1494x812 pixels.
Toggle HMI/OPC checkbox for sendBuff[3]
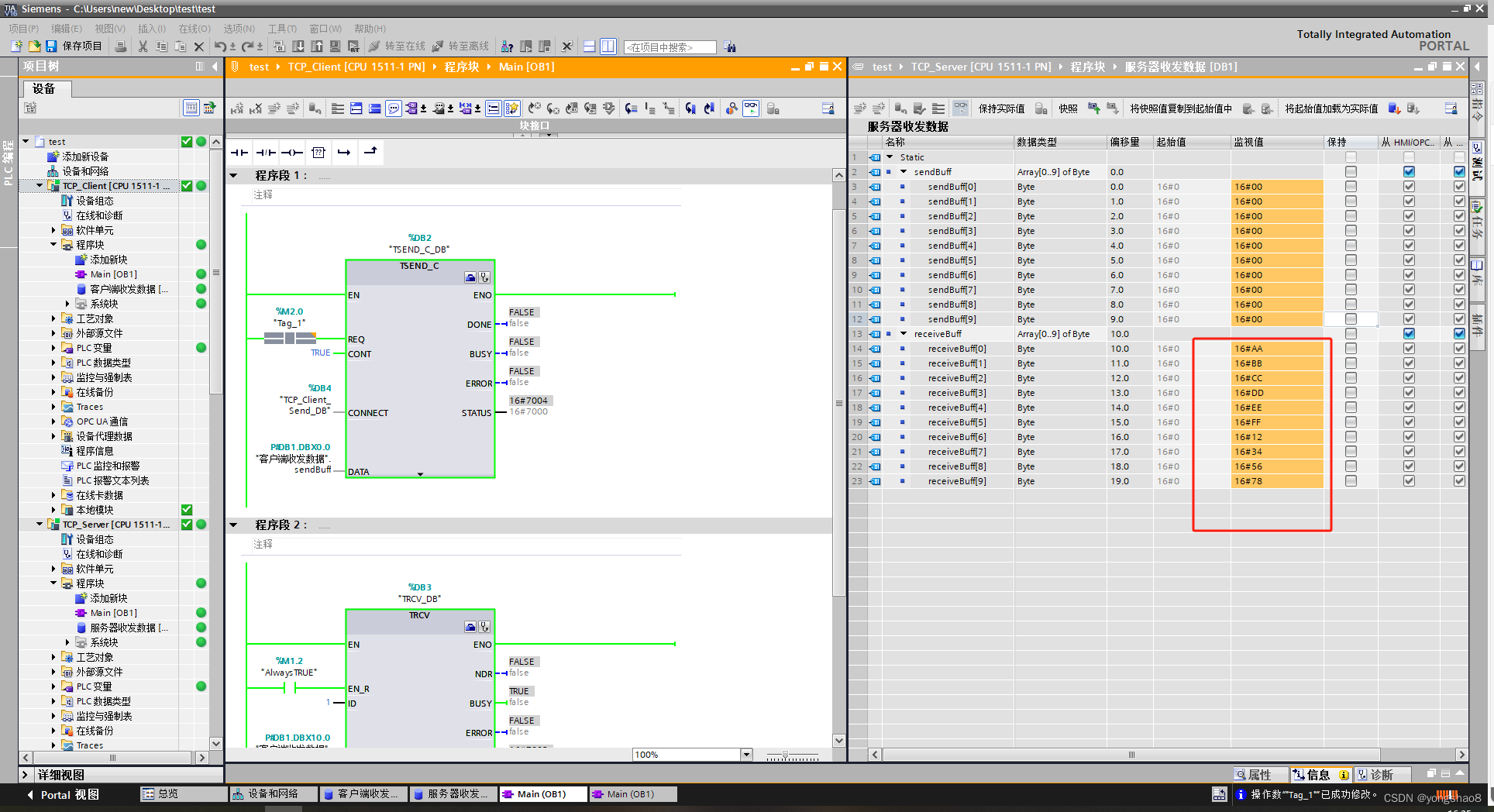pyautogui.click(x=1409, y=231)
